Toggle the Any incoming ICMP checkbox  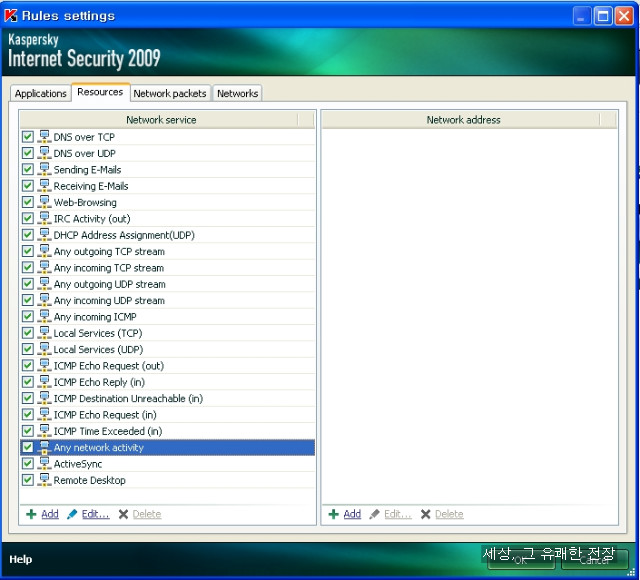click(27, 316)
